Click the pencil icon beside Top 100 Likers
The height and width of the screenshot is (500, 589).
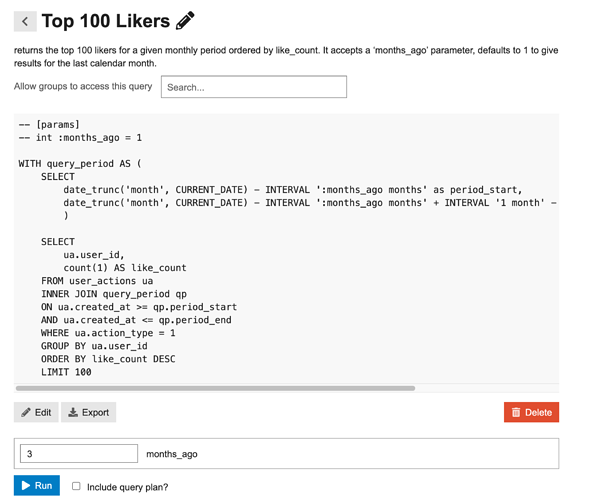185,21
